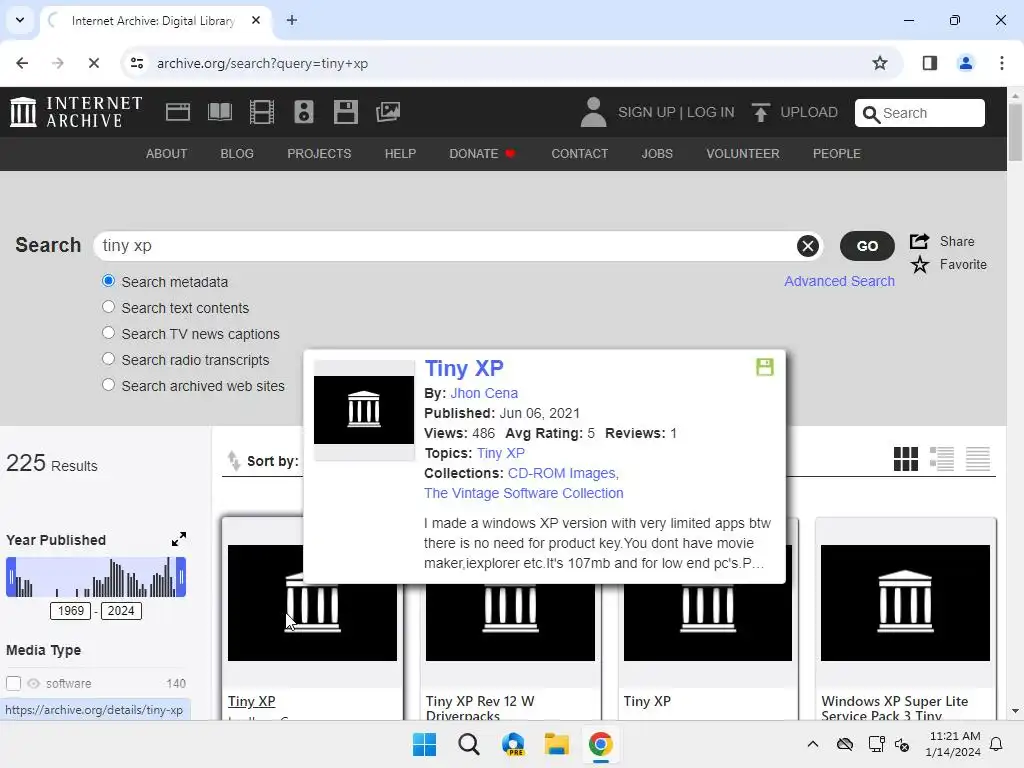Open Chrome profile icon

[965, 63]
